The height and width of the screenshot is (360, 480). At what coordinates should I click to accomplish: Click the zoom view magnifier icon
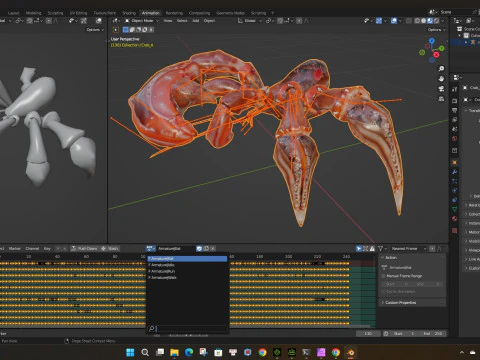(441, 69)
